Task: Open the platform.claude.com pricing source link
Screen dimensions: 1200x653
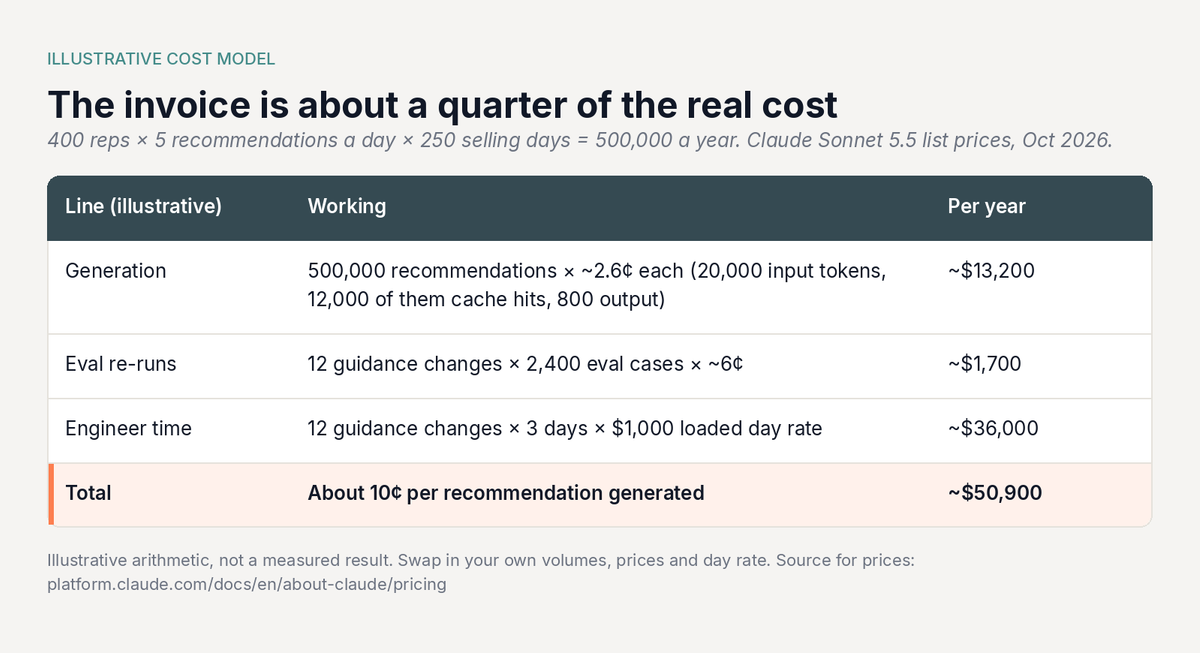Action: click(247, 585)
